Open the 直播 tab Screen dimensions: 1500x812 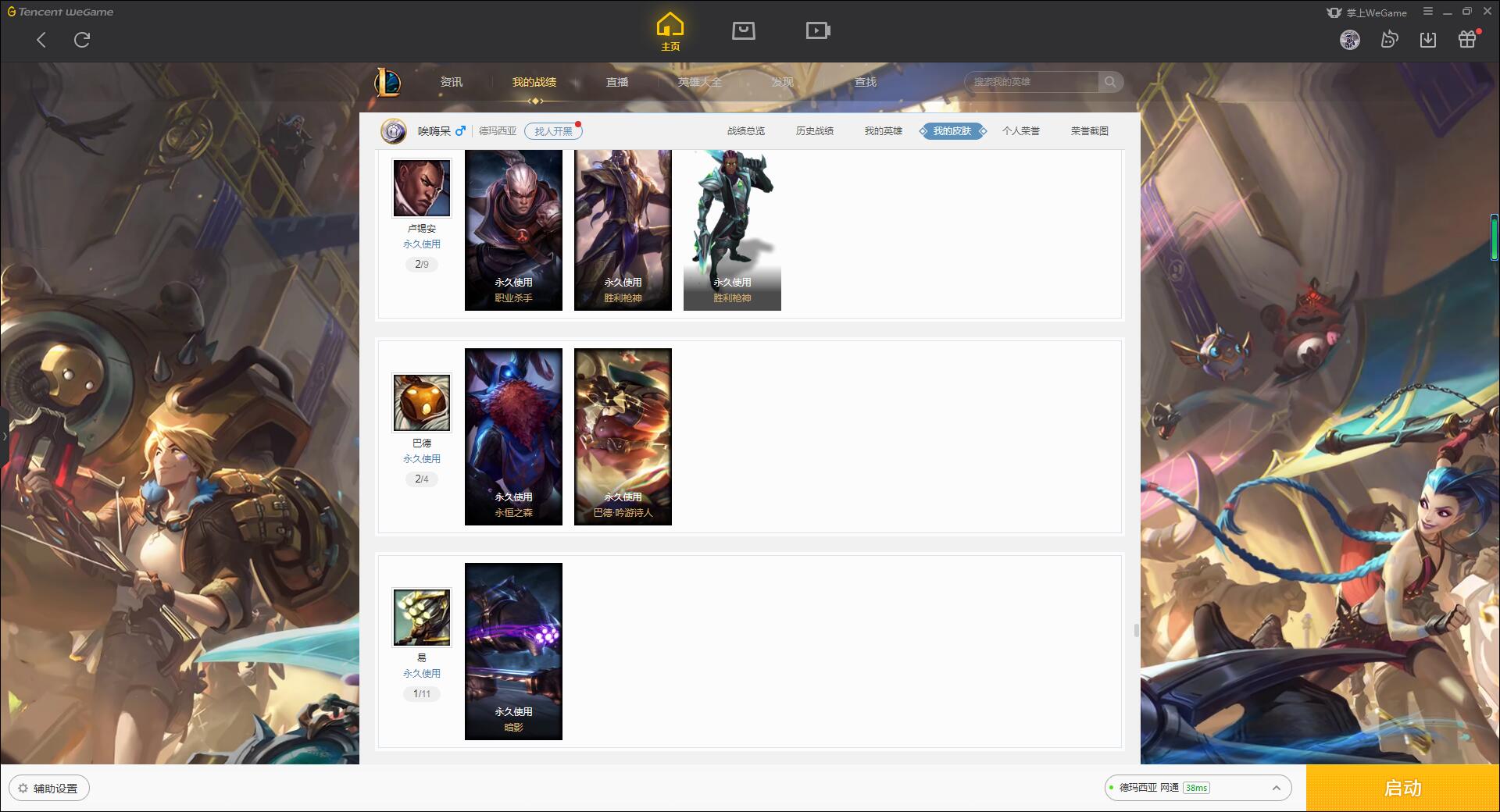[x=617, y=82]
